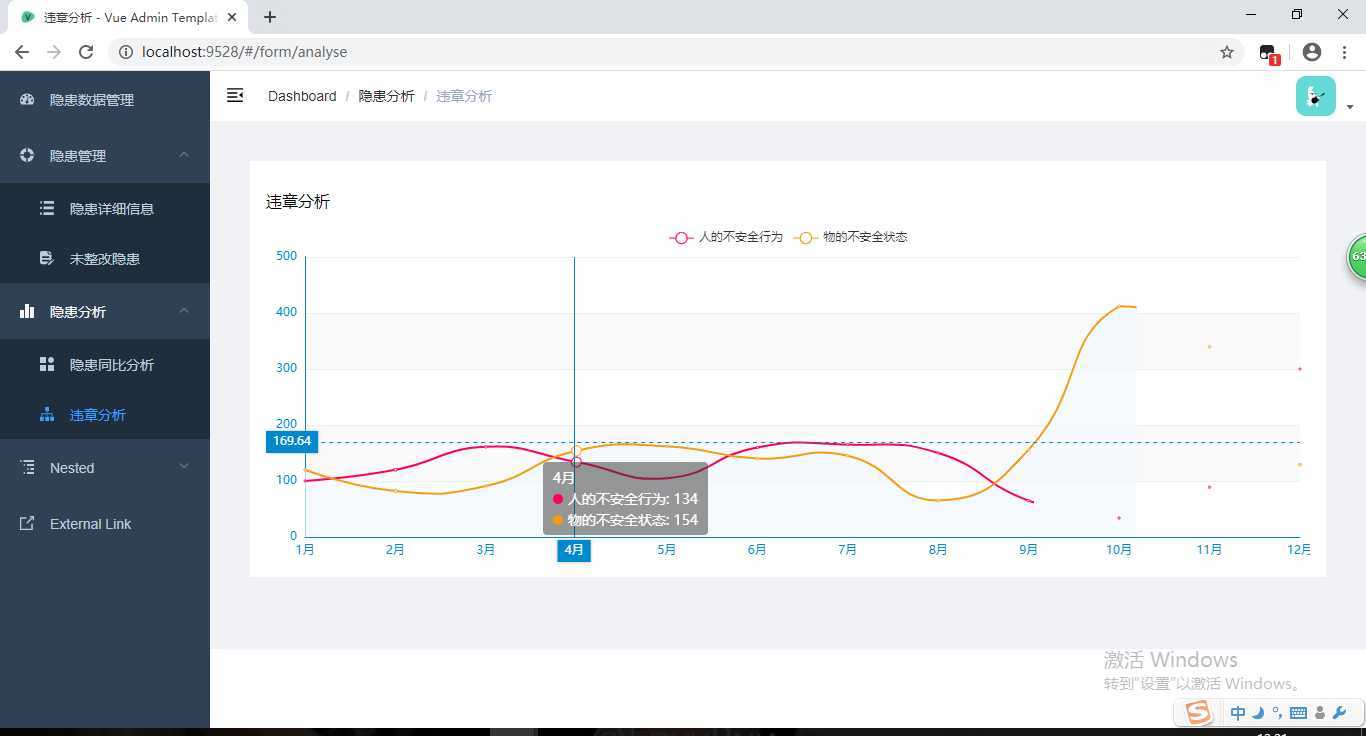Screen dimensions: 1366x736
Task: Reload the page with refresh icon
Action: click(x=86, y=52)
